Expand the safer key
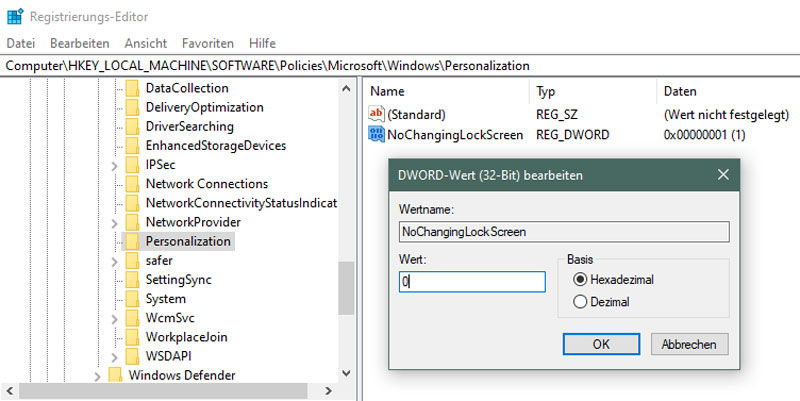The height and width of the screenshot is (401, 800). 115,262
